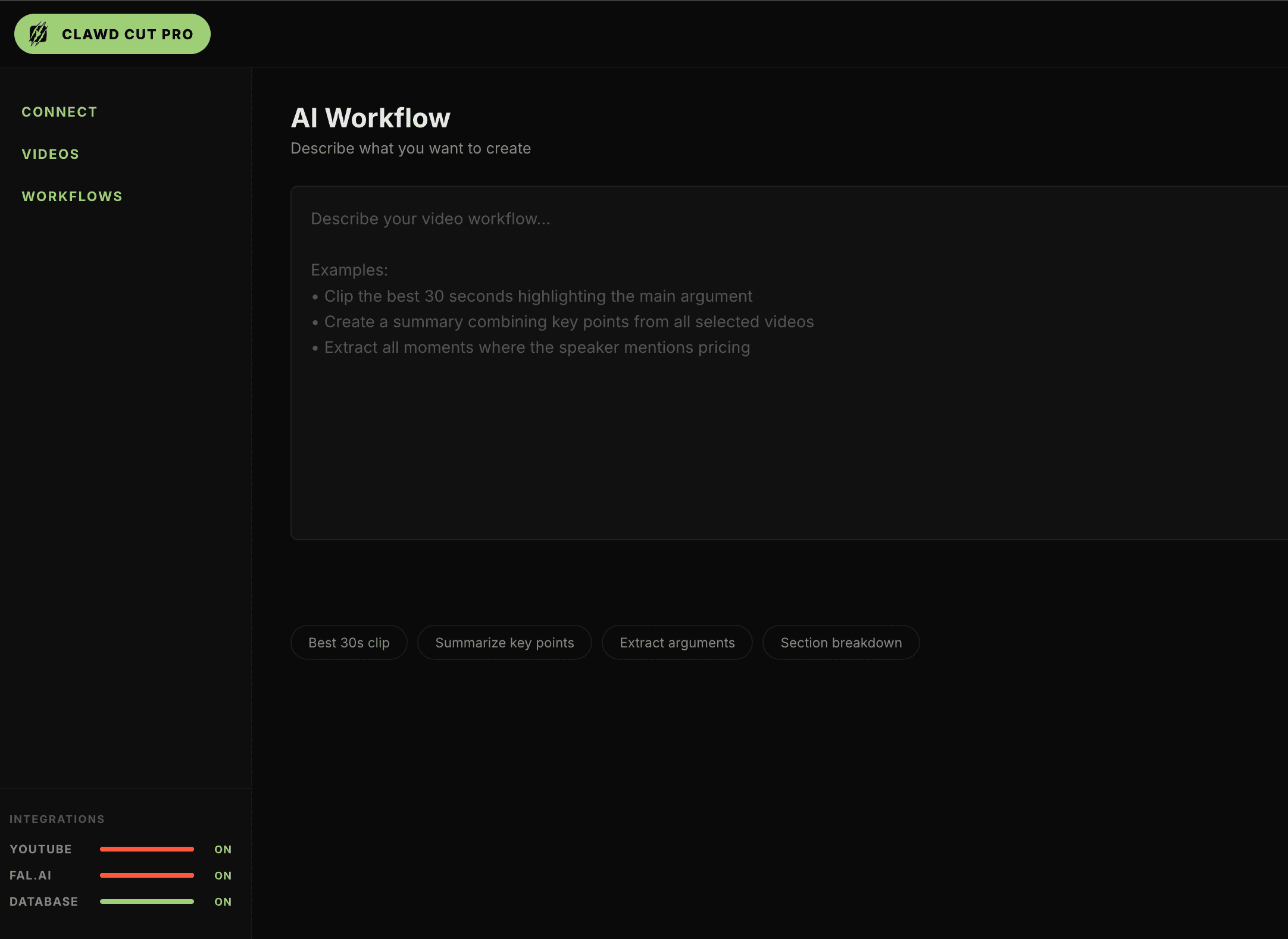Click the YOUTUBE integration label
1288x939 pixels.
click(x=40, y=849)
